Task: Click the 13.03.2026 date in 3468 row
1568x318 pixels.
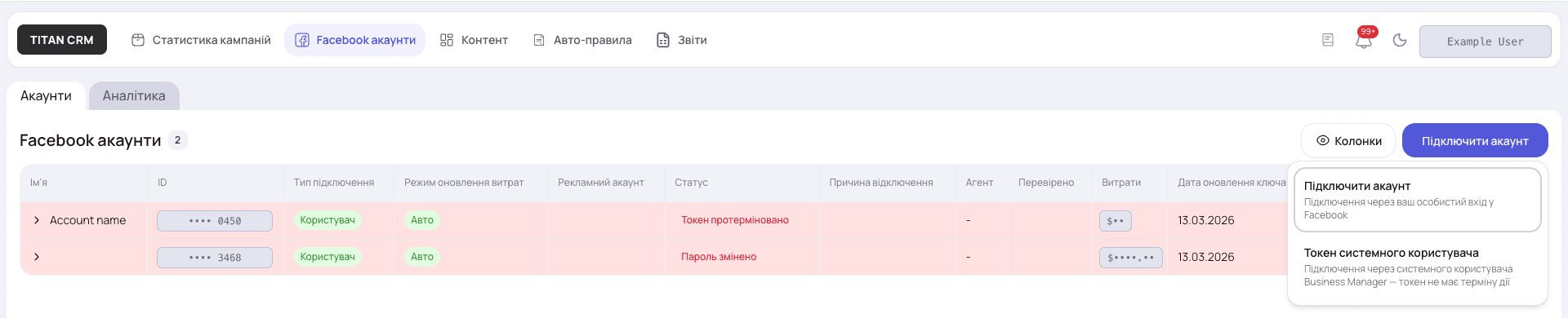Action: coord(1206,257)
